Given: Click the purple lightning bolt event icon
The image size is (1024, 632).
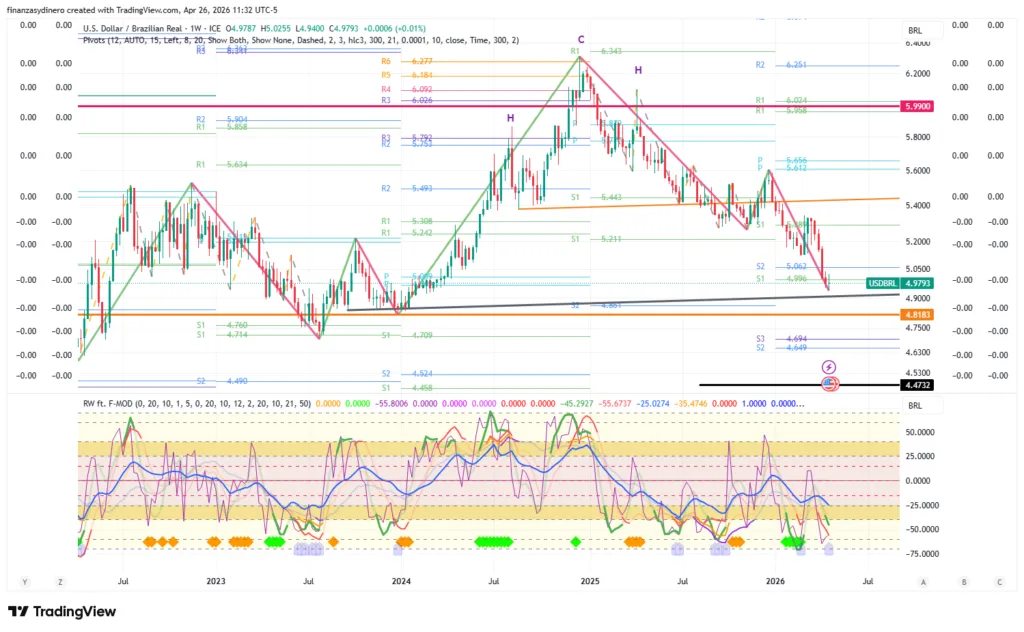Looking at the screenshot, I should click(828, 368).
